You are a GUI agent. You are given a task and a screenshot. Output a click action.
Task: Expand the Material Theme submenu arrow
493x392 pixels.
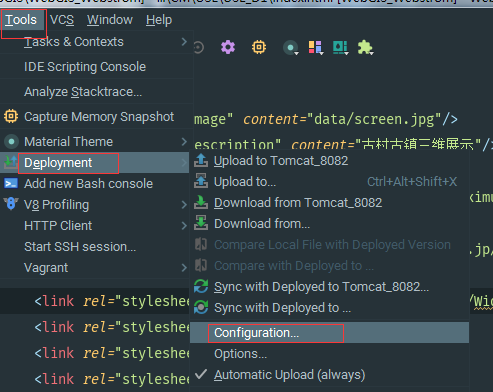click(184, 142)
